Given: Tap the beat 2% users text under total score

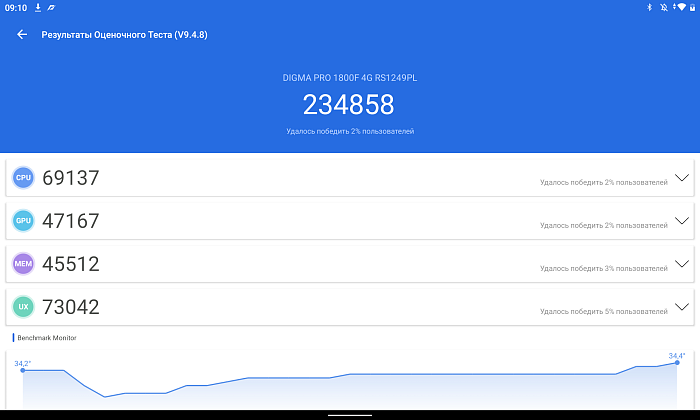Looking at the screenshot, I should [x=350, y=131].
